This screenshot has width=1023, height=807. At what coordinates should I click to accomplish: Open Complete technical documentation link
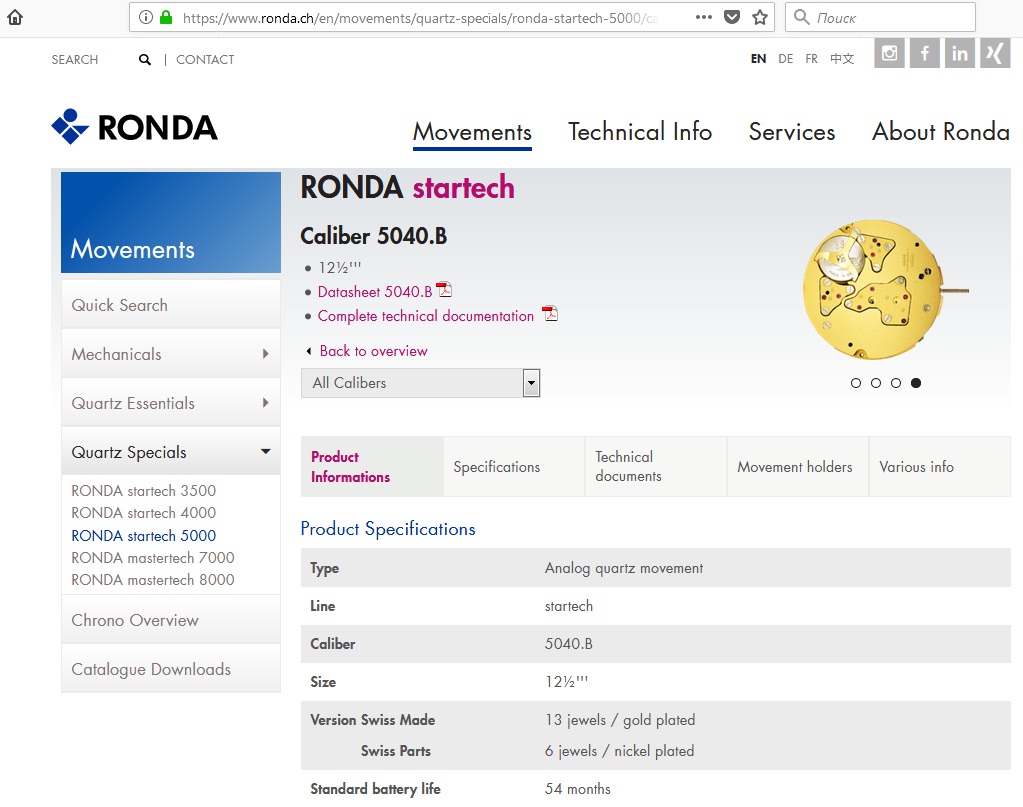pos(426,316)
